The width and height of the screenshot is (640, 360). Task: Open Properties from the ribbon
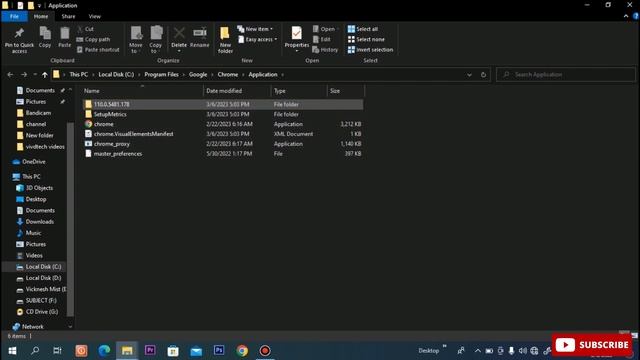297,39
